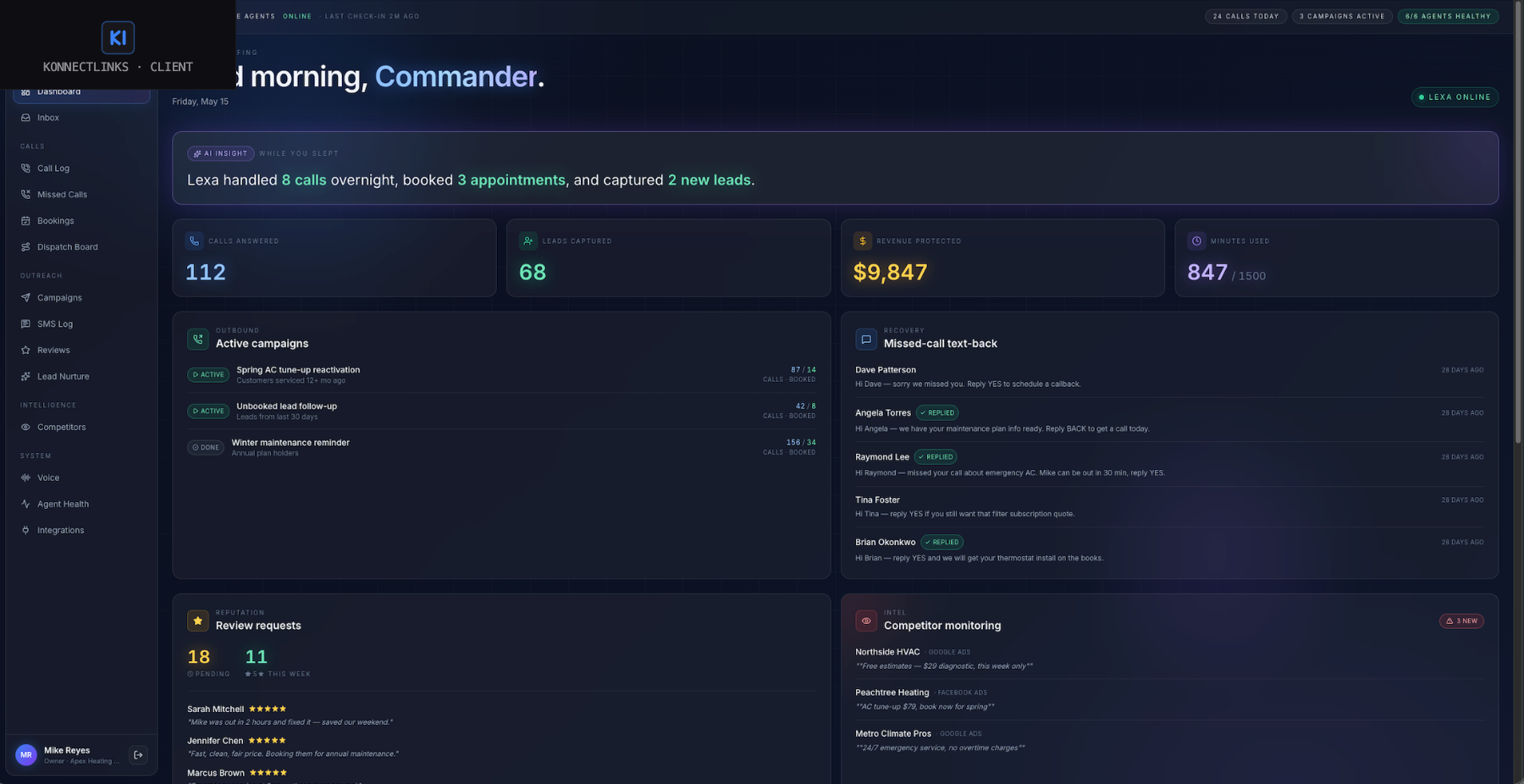Image resolution: width=1524 pixels, height=784 pixels.
Task: Click the Lexa Online status badge
Action: (x=1455, y=97)
